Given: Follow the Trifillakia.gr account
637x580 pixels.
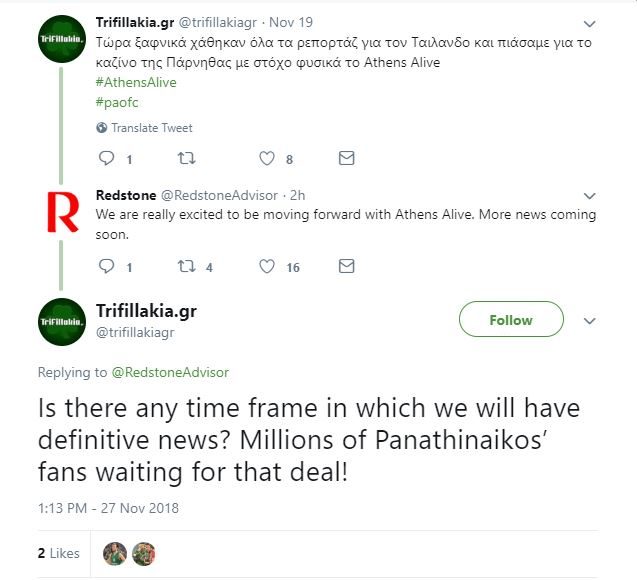Looking at the screenshot, I should click(x=510, y=320).
